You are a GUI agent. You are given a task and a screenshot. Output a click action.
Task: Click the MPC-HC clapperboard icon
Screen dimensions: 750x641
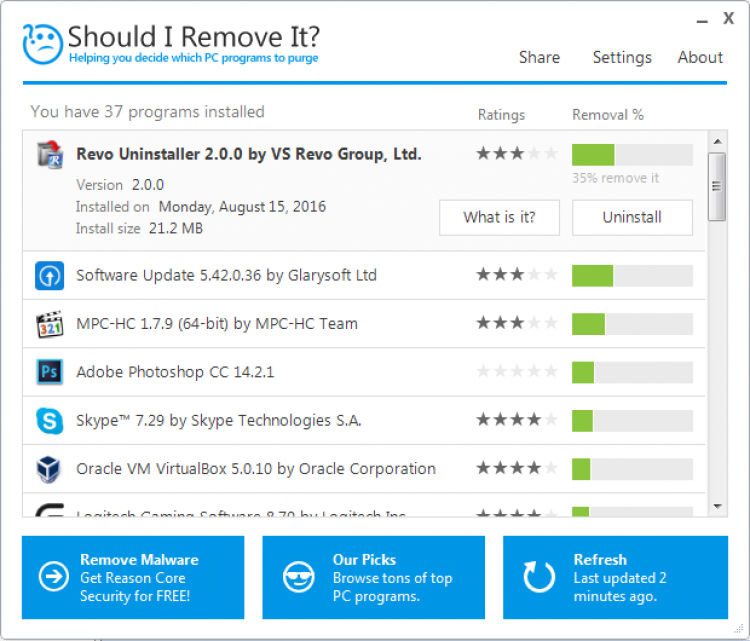pyautogui.click(x=50, y=324)
